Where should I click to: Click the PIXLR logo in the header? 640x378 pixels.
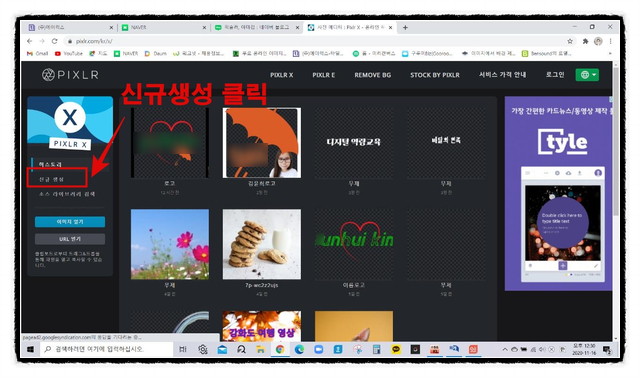click(x=70, y=75)
